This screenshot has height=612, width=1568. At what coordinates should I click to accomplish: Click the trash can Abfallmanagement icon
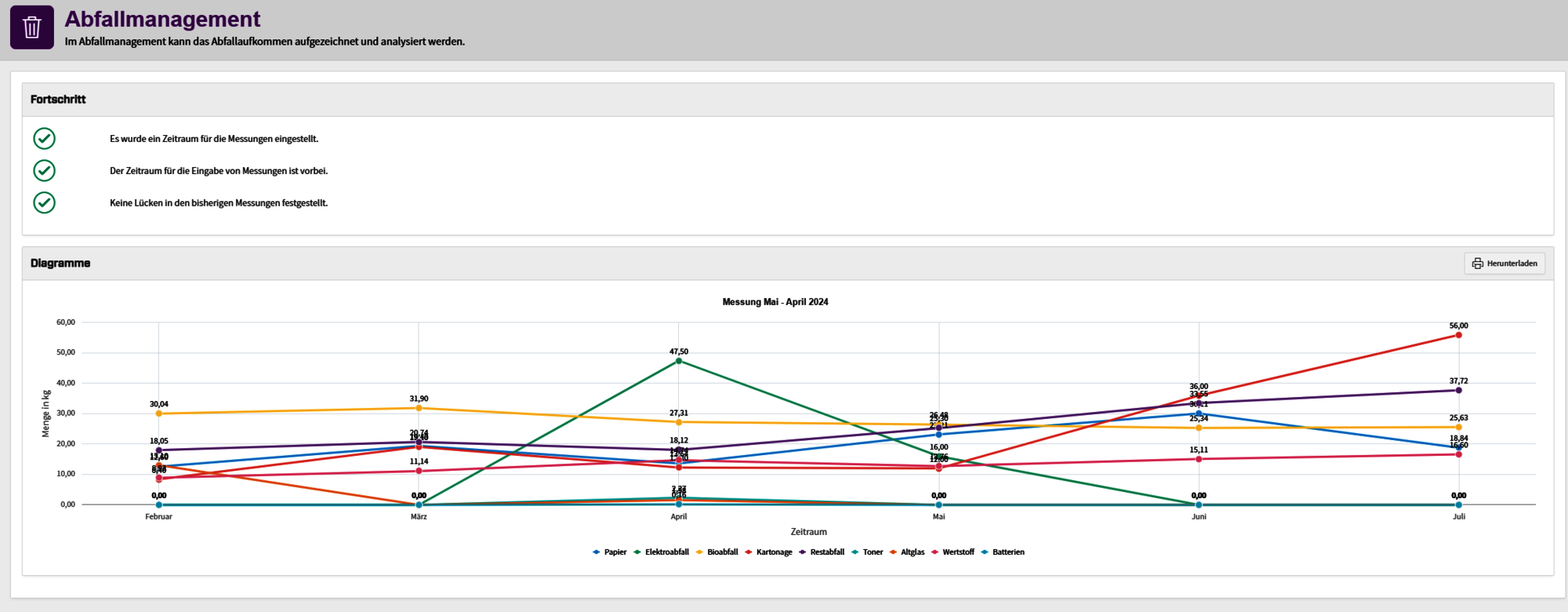click(32, 27)
